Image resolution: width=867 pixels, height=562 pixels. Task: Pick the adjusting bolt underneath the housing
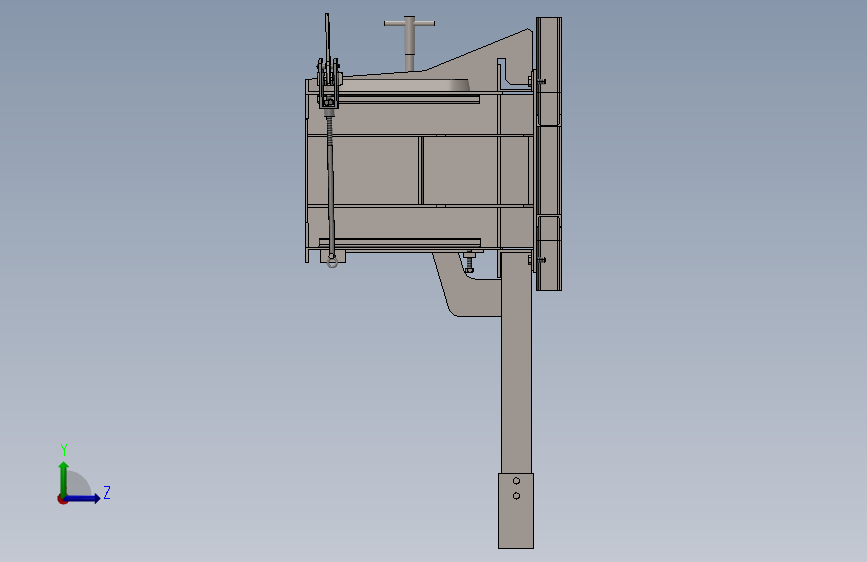[x=469, y=262]
